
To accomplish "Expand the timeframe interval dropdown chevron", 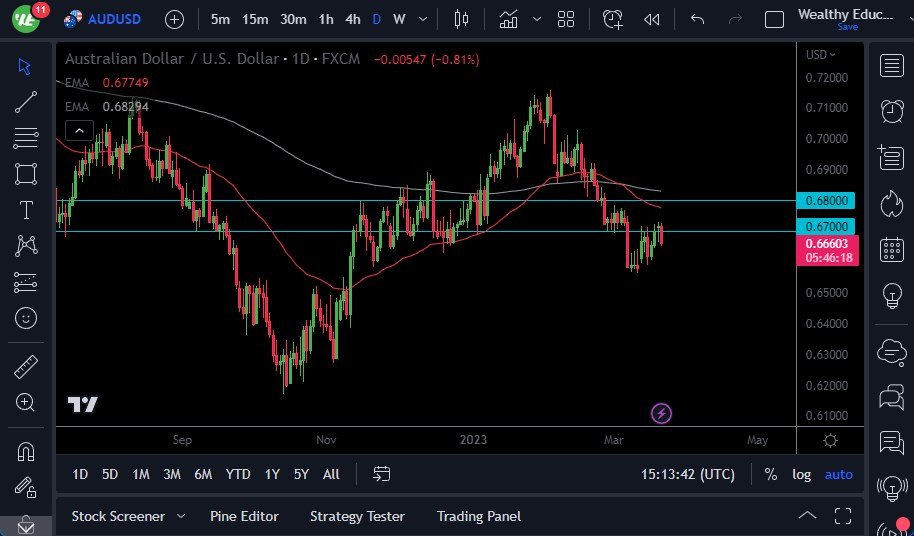I will click(x=424, y=19).
